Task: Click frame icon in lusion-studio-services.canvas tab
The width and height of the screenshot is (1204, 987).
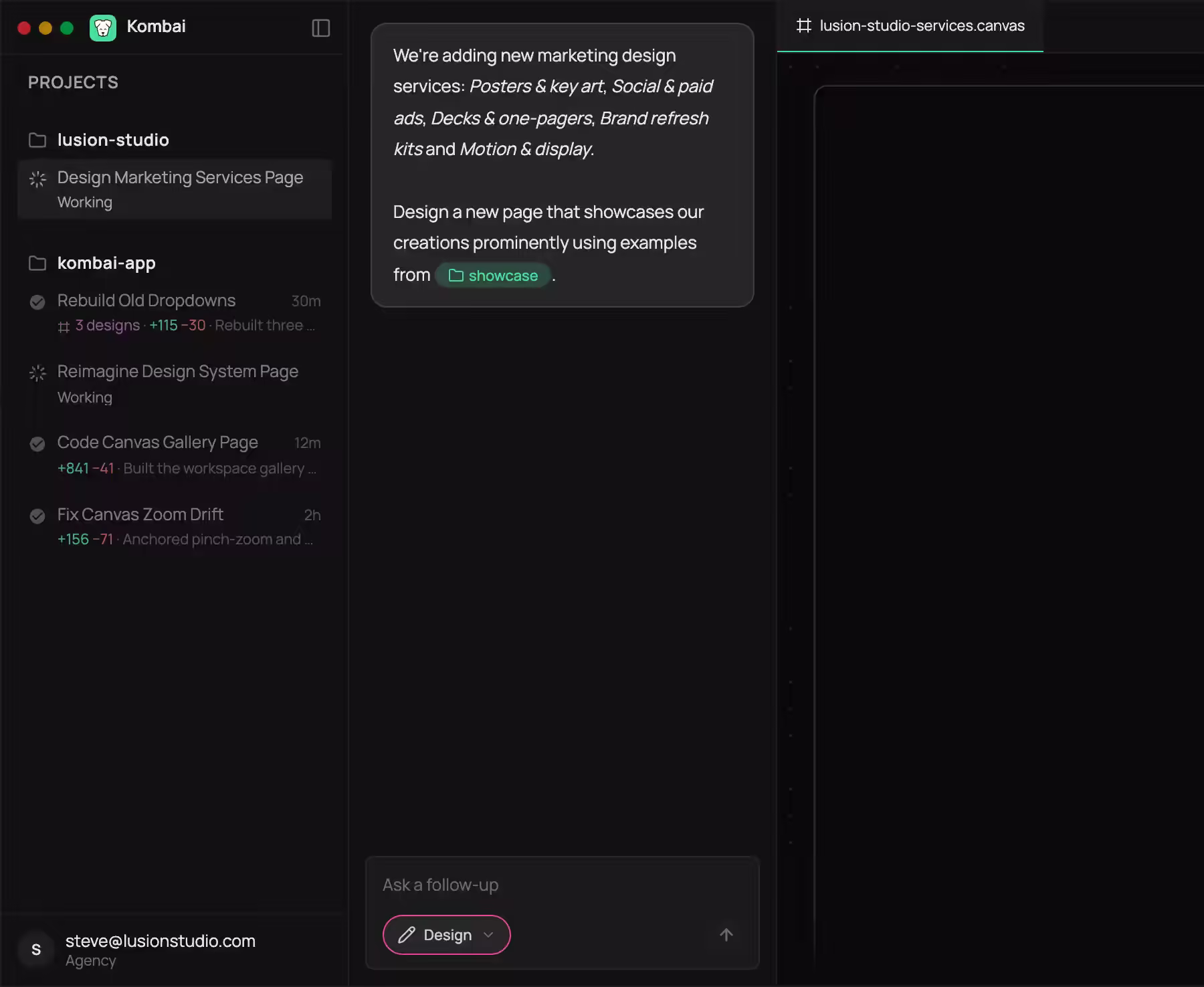Action: coord(803,25)
